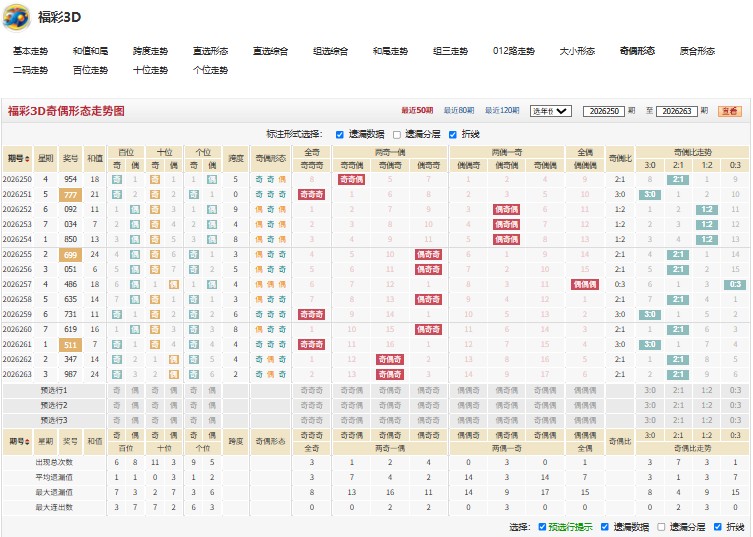Click the 查看 button
The image size is (753, 537).
[730, 111]
